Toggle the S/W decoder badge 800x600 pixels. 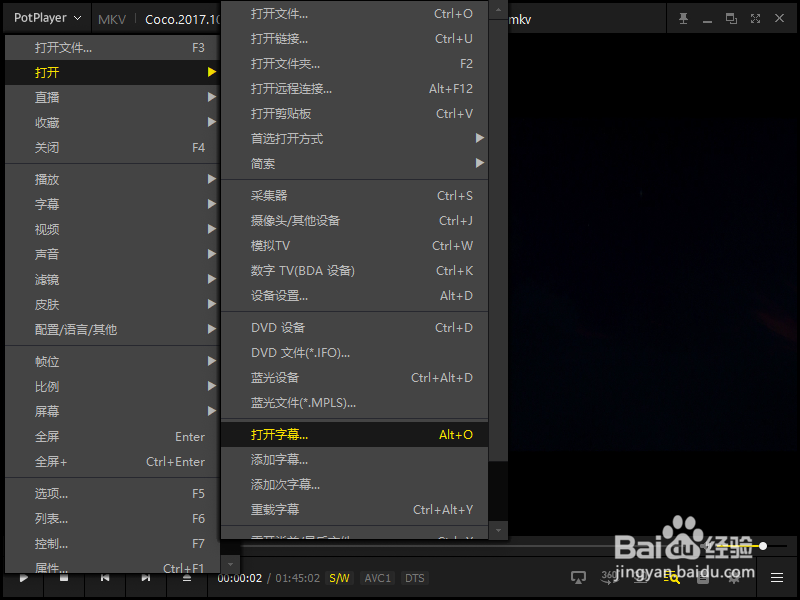339,578
